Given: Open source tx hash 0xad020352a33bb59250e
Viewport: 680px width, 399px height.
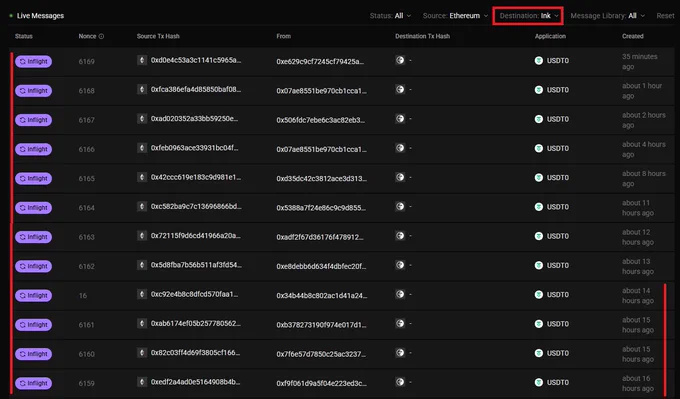Looking at the screenshot, I should pos(194,118).
